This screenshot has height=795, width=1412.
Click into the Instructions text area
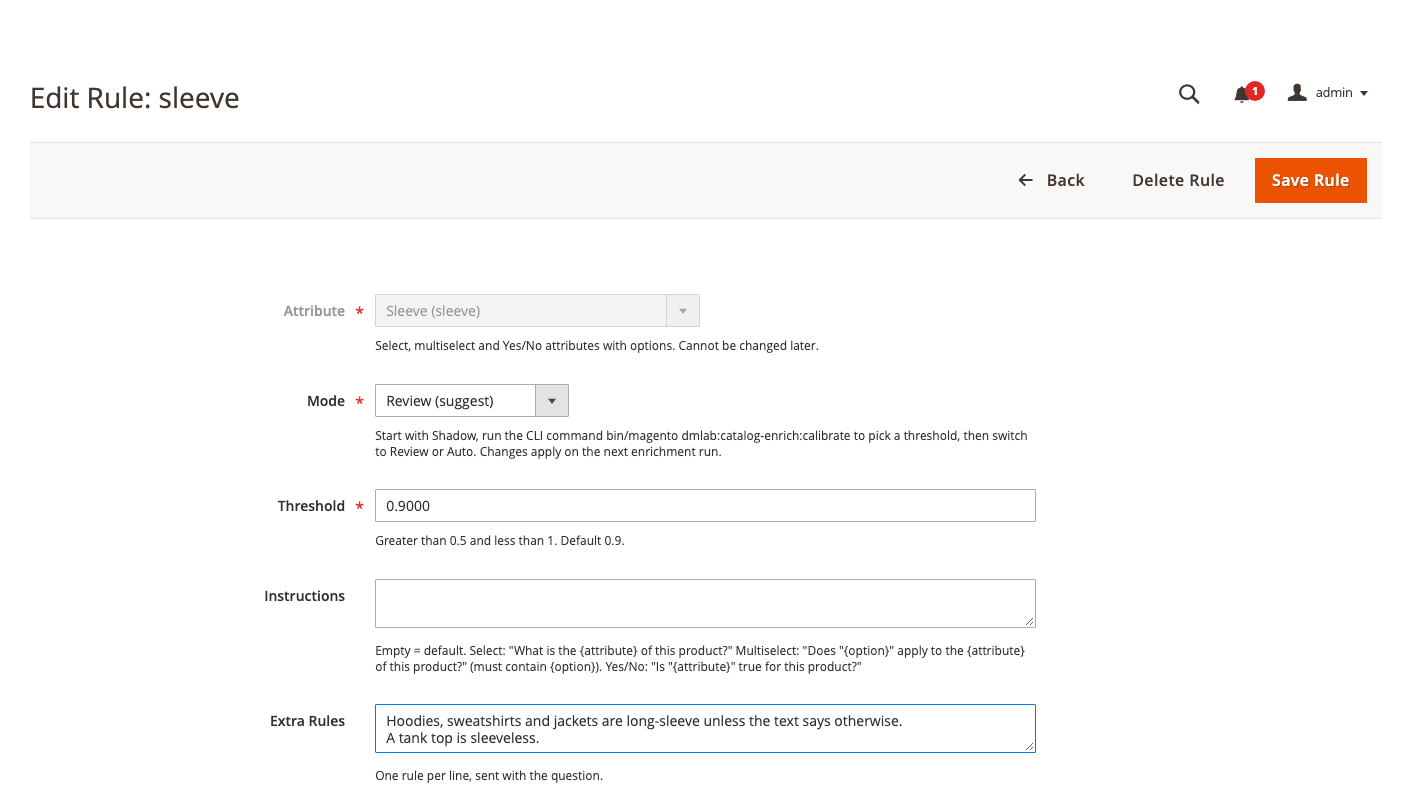tap(705, 603)
